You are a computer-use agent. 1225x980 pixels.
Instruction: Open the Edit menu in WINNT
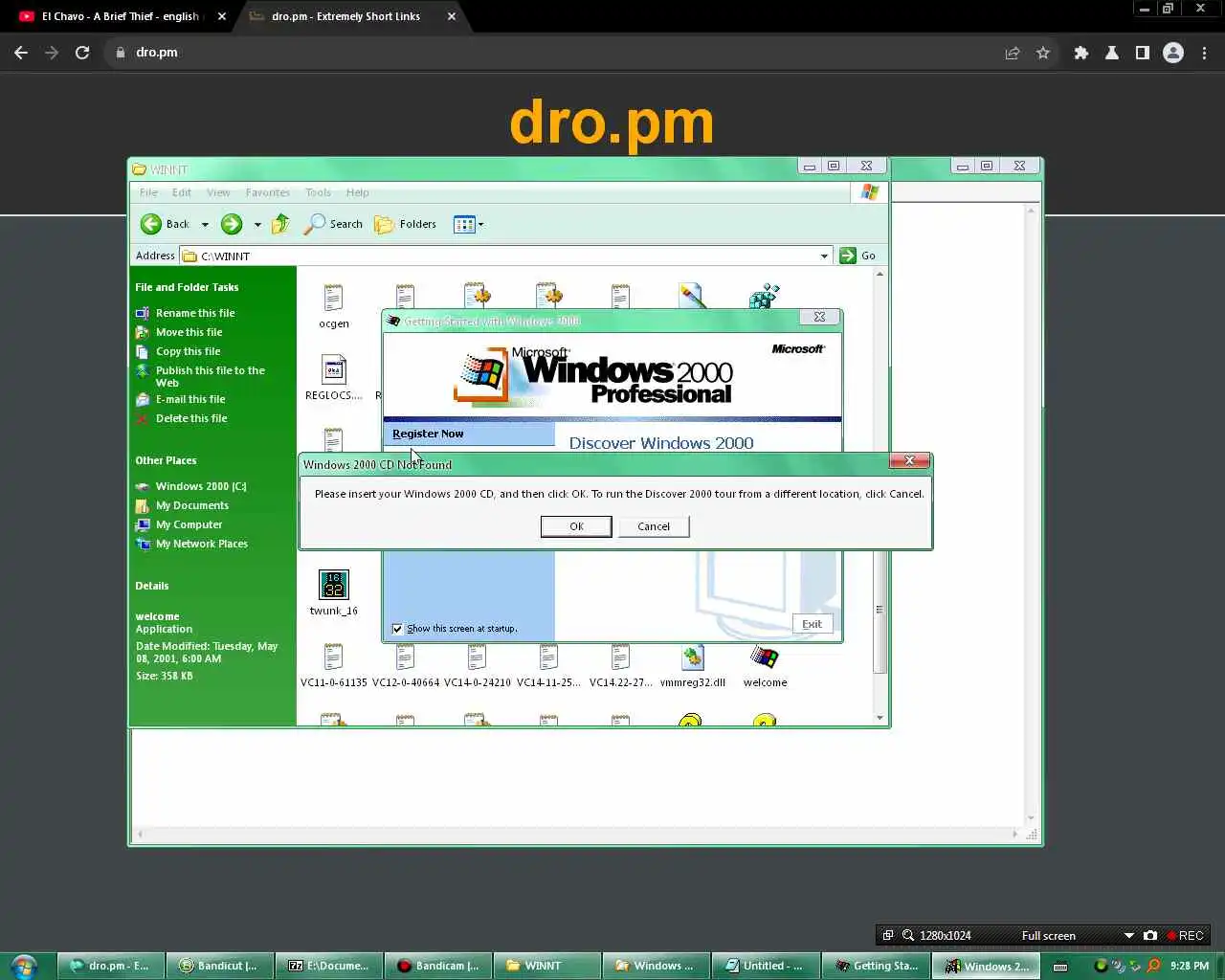(182, 192)
